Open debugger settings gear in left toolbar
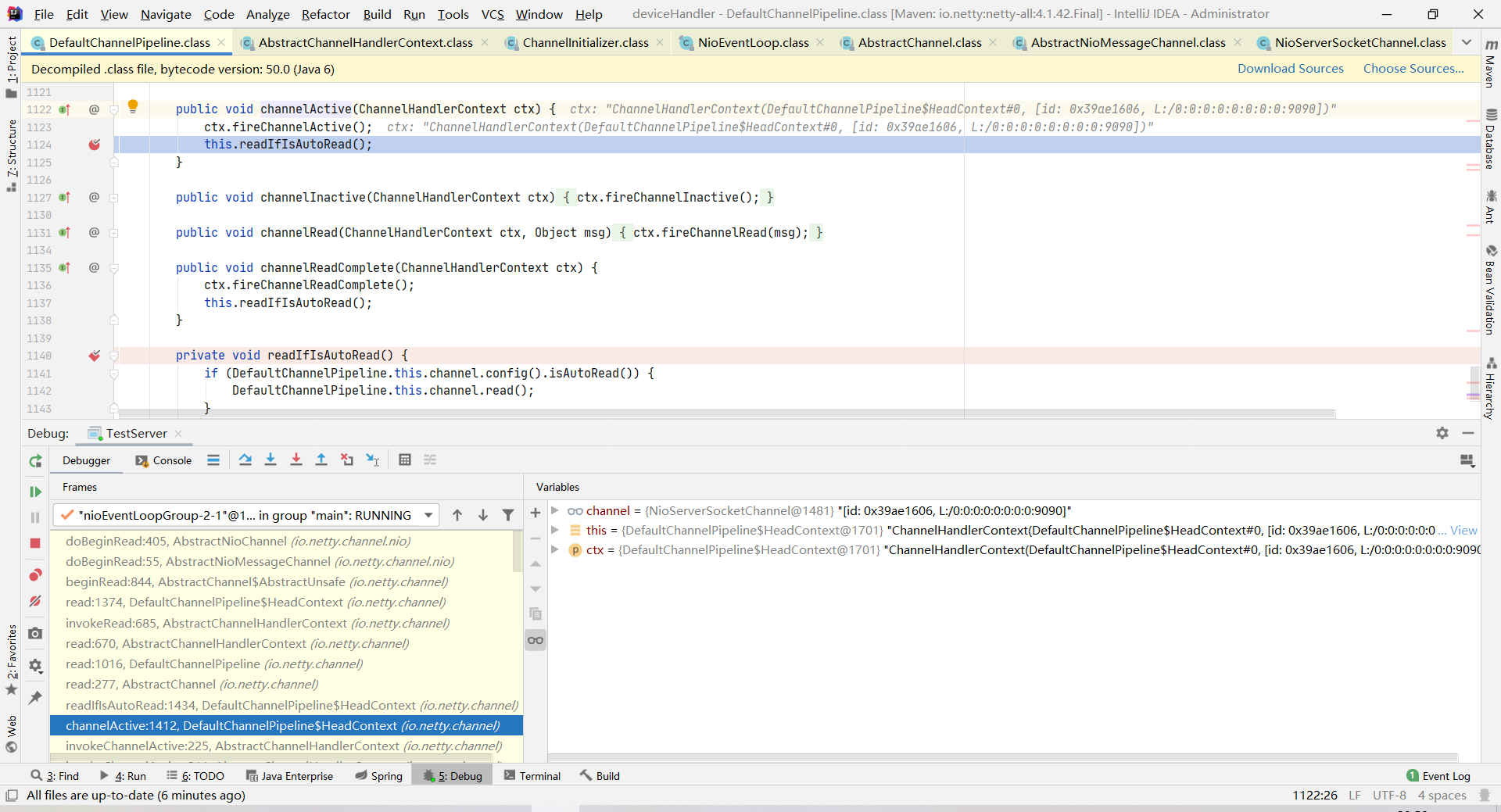 35,666
